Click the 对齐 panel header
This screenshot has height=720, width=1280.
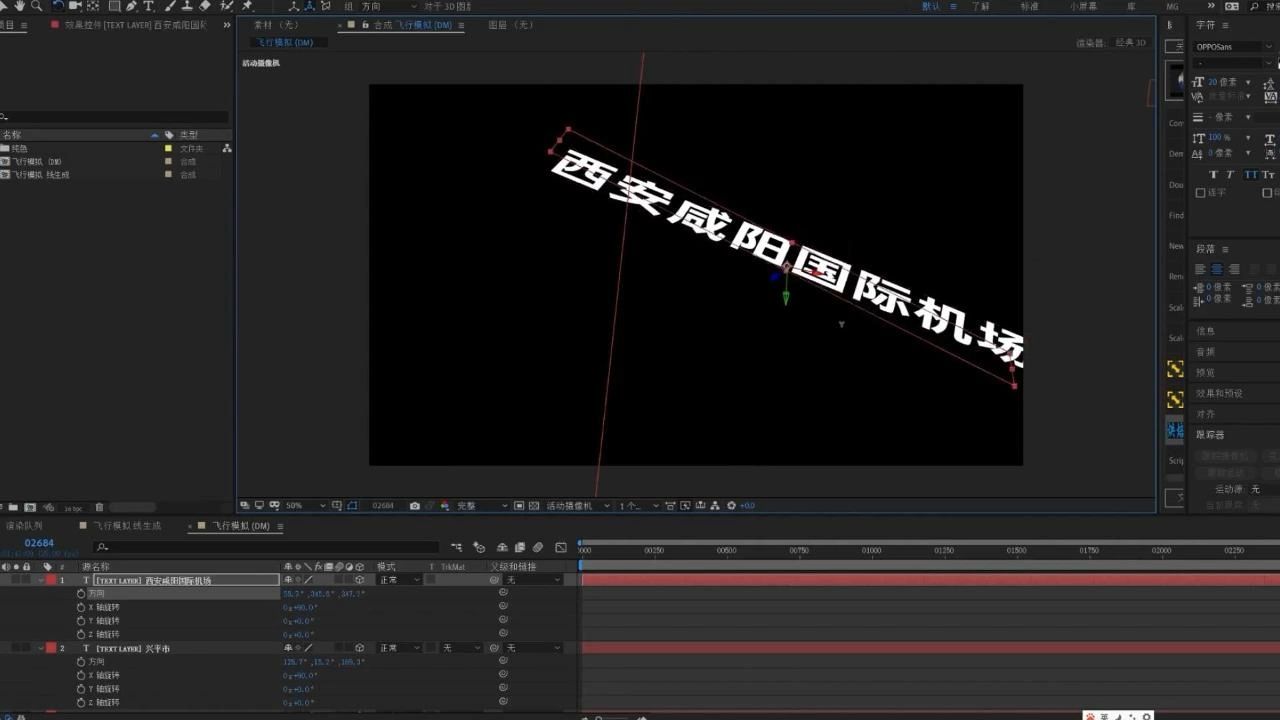point(1205,414)
